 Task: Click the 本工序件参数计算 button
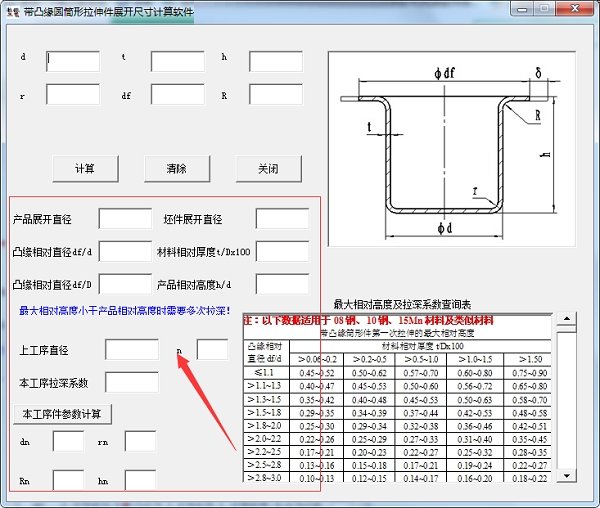coord(62,413)
